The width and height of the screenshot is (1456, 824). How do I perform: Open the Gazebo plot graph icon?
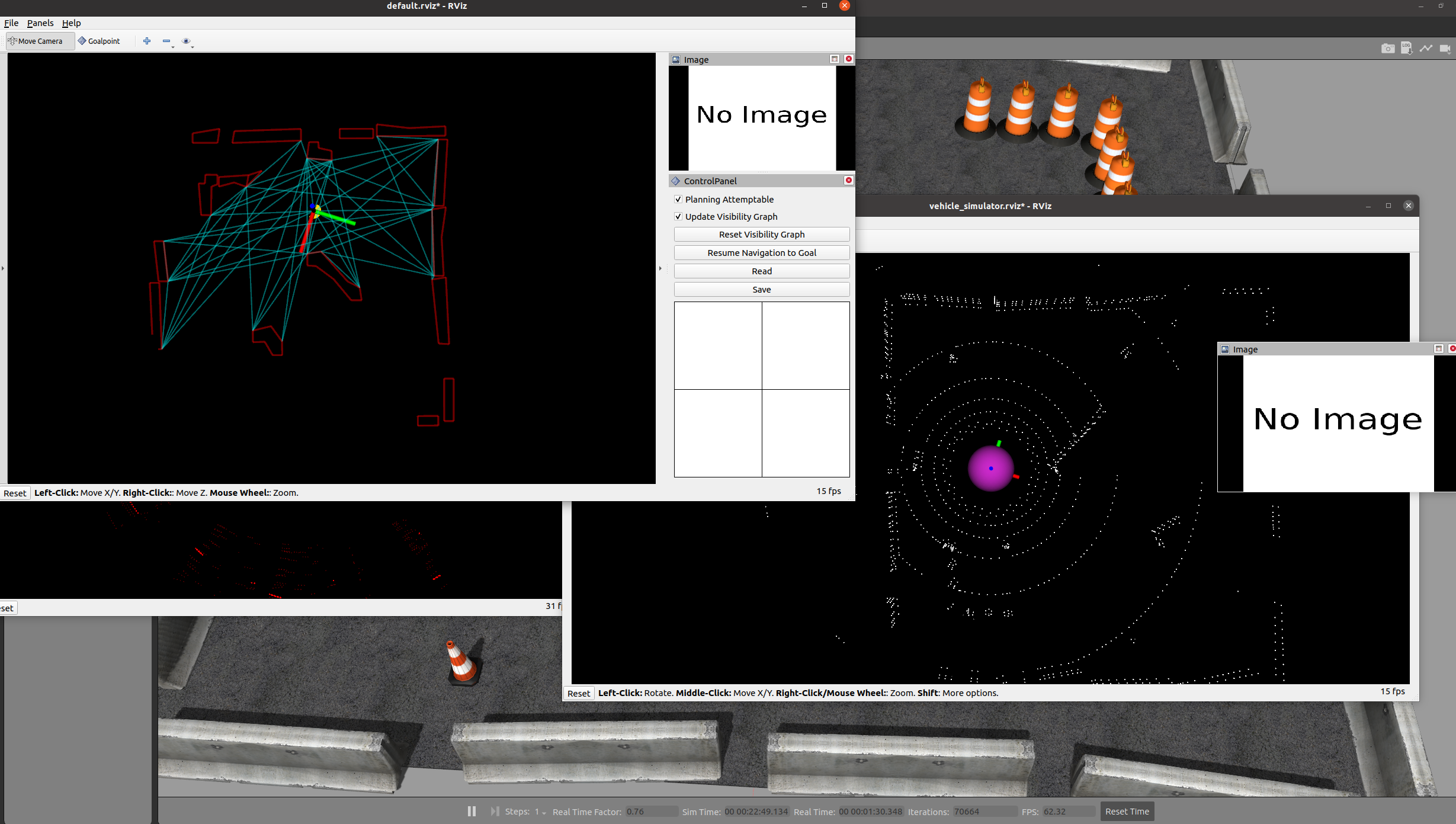1426,49
